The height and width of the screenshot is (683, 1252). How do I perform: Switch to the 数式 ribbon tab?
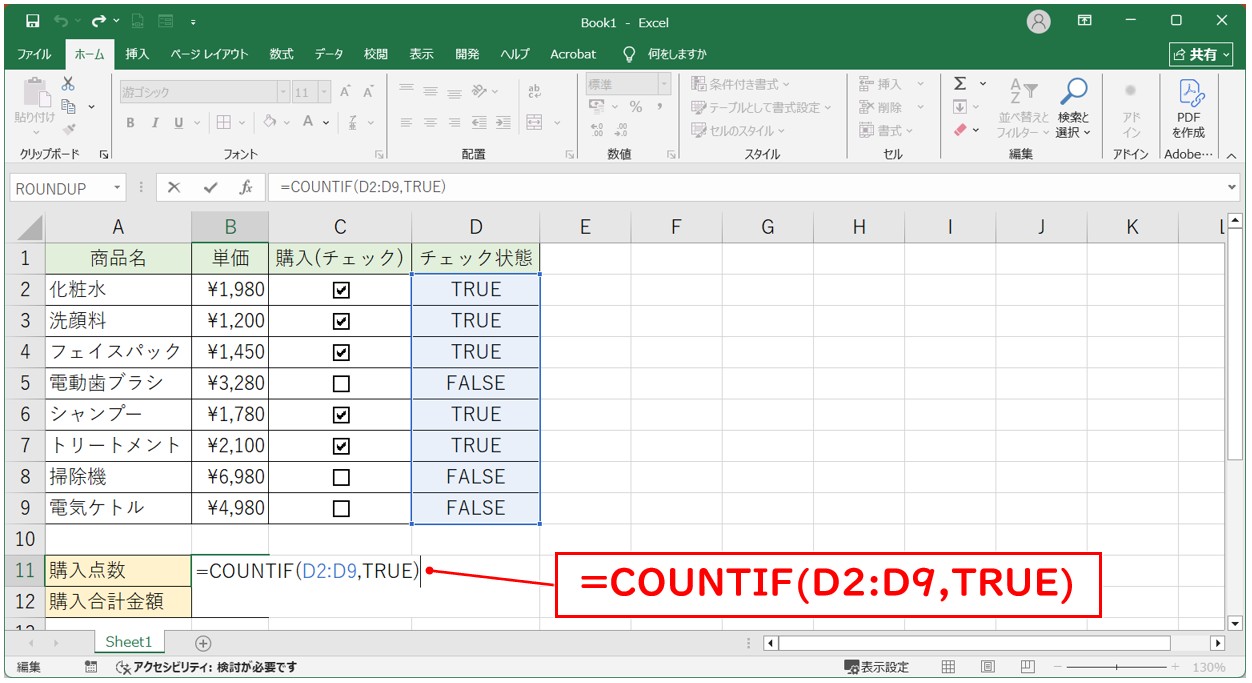click(282, 54)
